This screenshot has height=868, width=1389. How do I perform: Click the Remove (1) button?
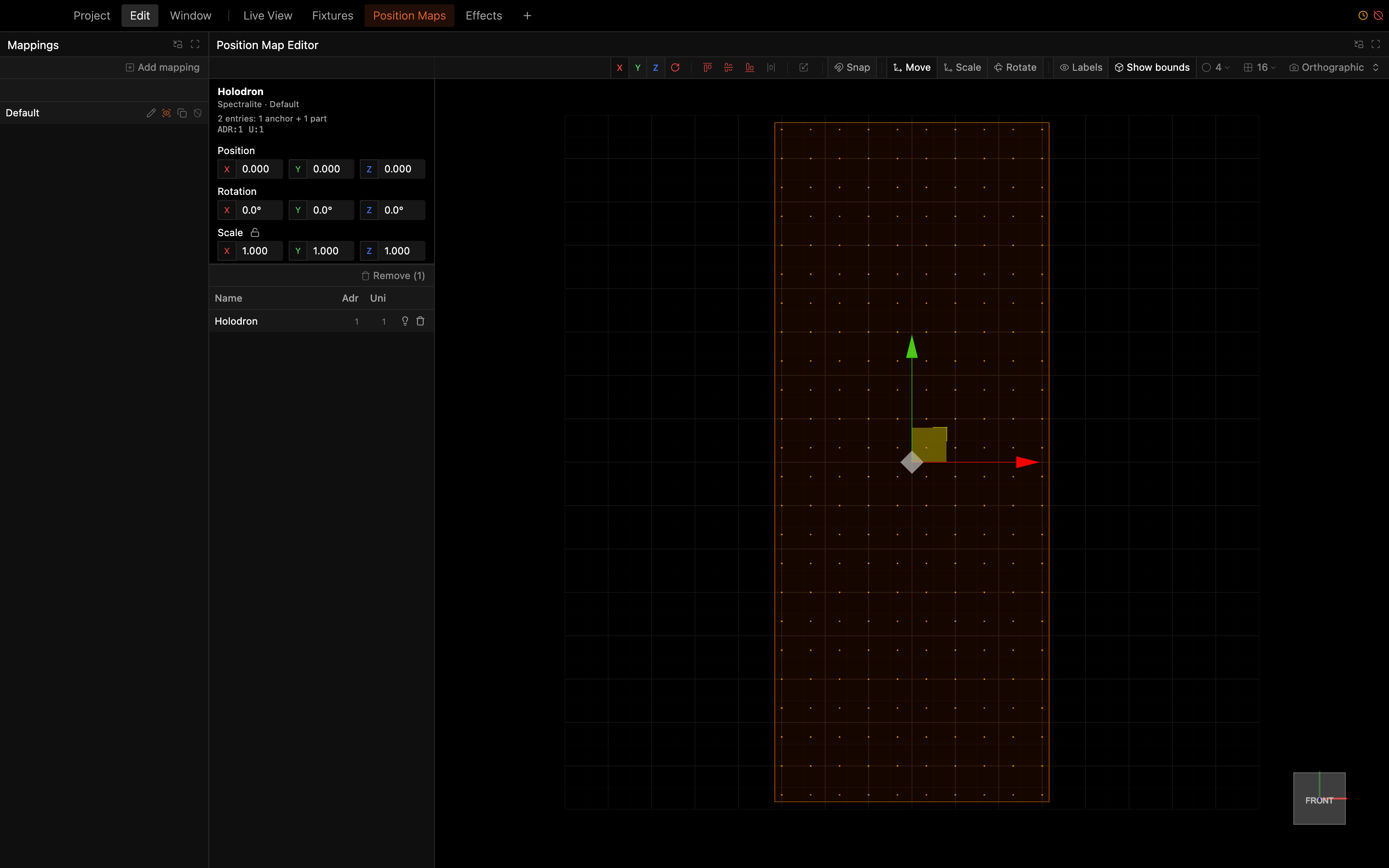tap(393, 276)
